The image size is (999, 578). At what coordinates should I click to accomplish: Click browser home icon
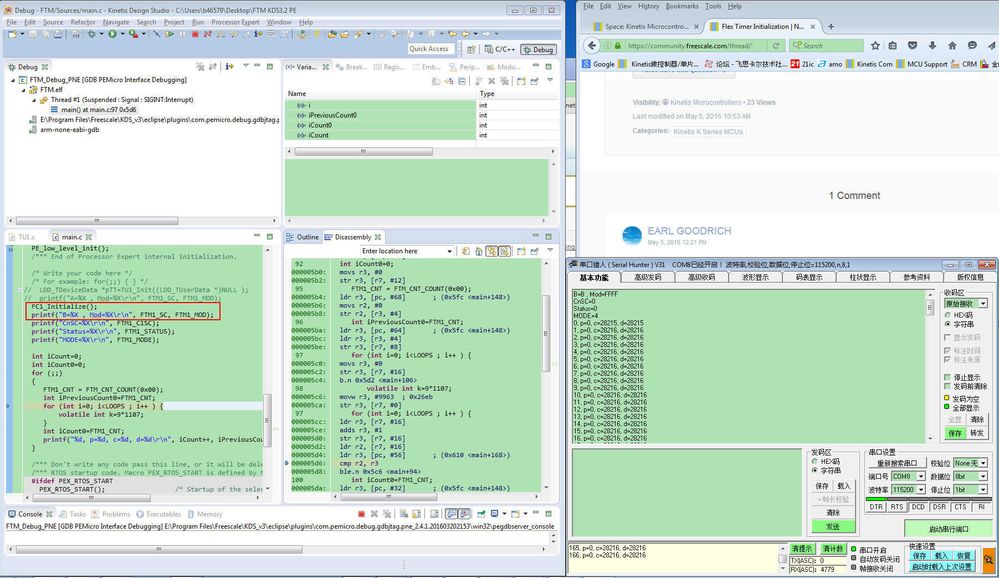952,45
